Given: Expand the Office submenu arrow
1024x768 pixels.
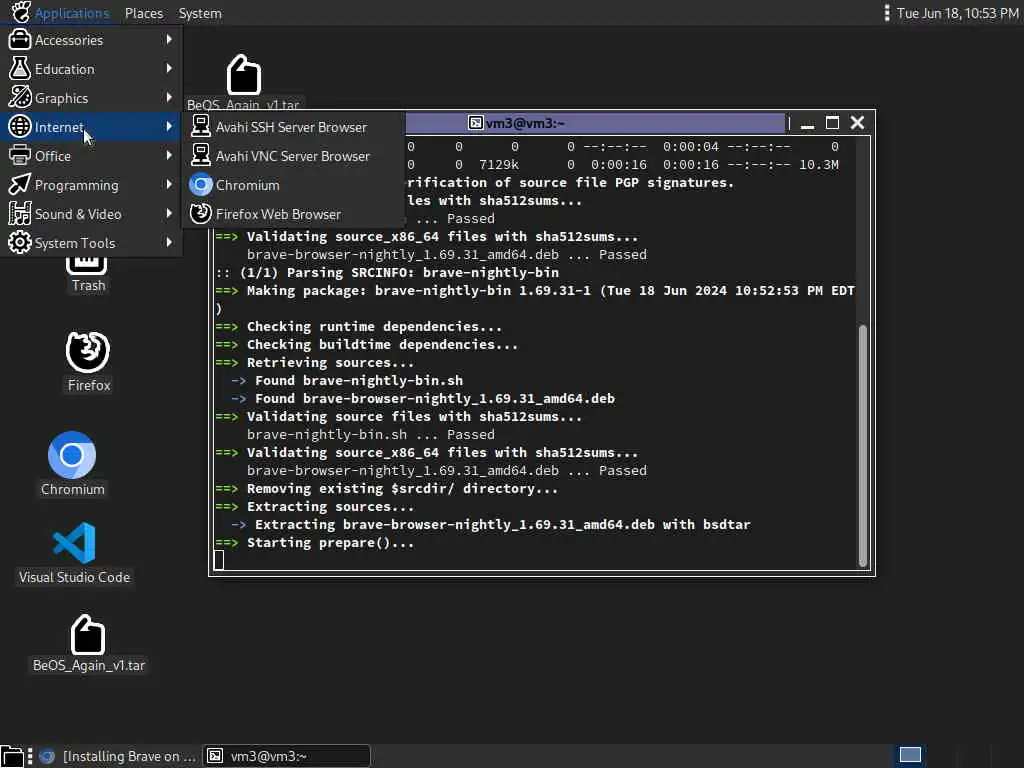Looking at the screenshot, I should pyautogui.click(x=169, y=155).
